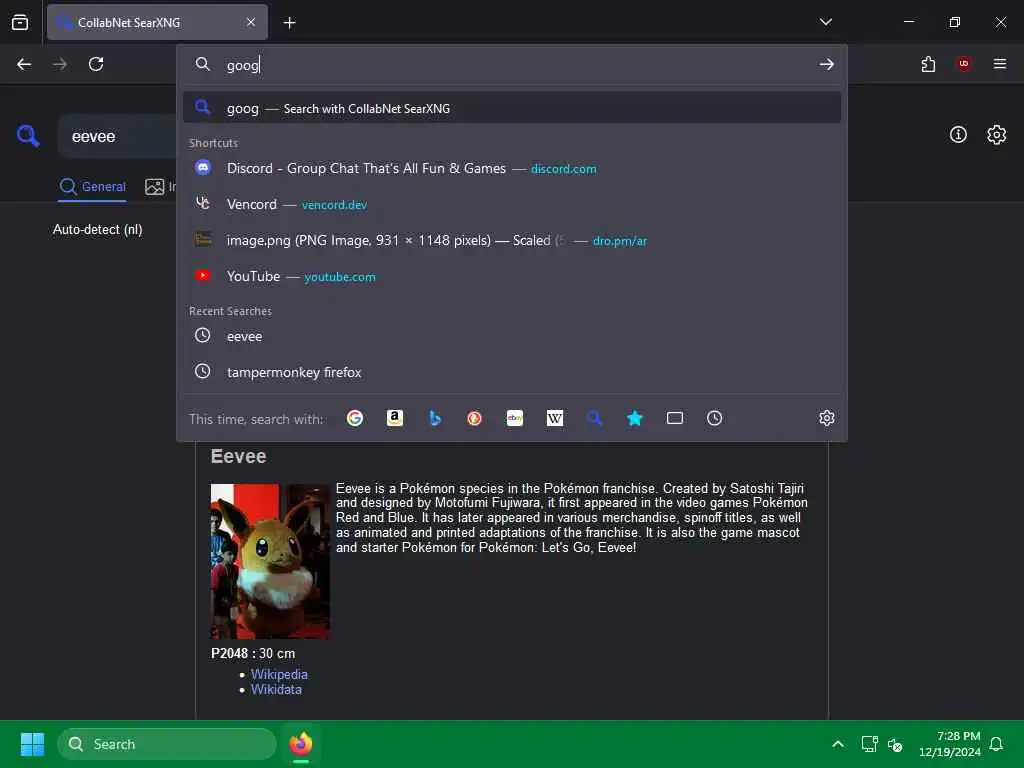Search bookmarks via the star icon
Image resolution: width=1024 pixels, height=768 pixels.
click(x=635, y=418)
